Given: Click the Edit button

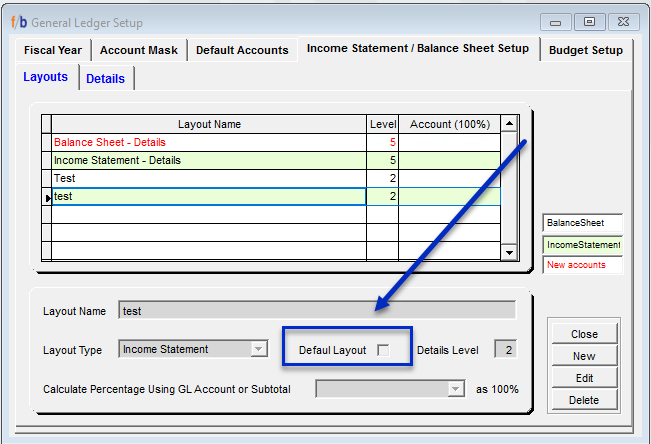Looking at the screenshot, I should click(584, 378).
